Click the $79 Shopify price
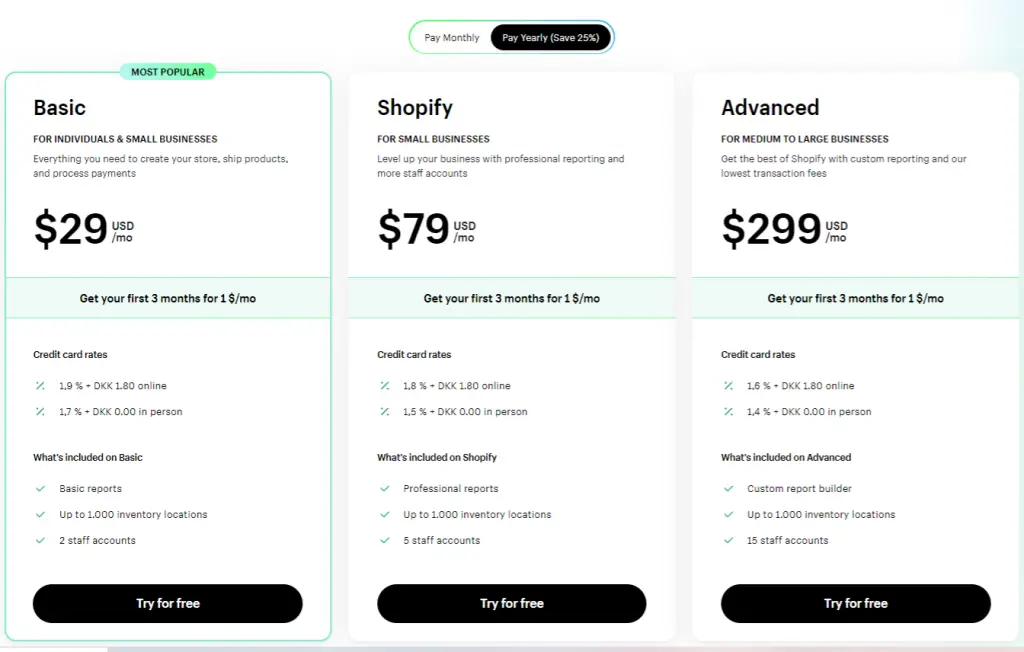1024x652 pixels. (414, 228)
